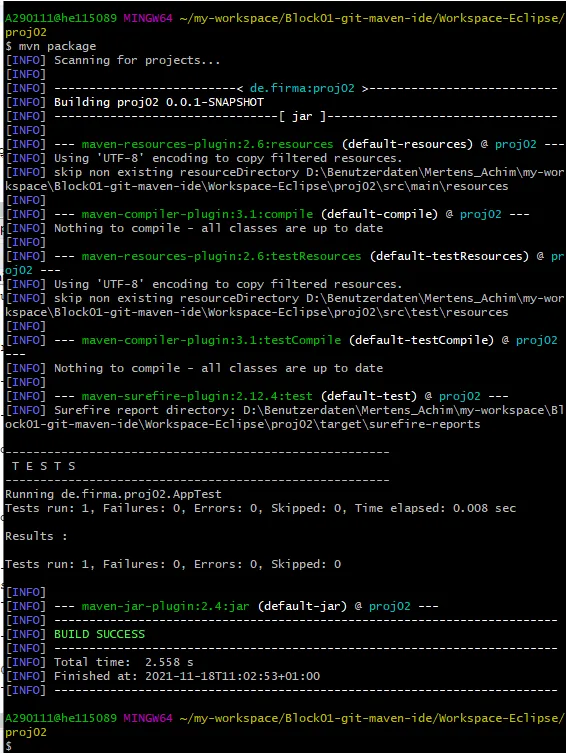Click 'Total time: 2.558 s' line
This screenshot has height=754, width=566.
124,662
